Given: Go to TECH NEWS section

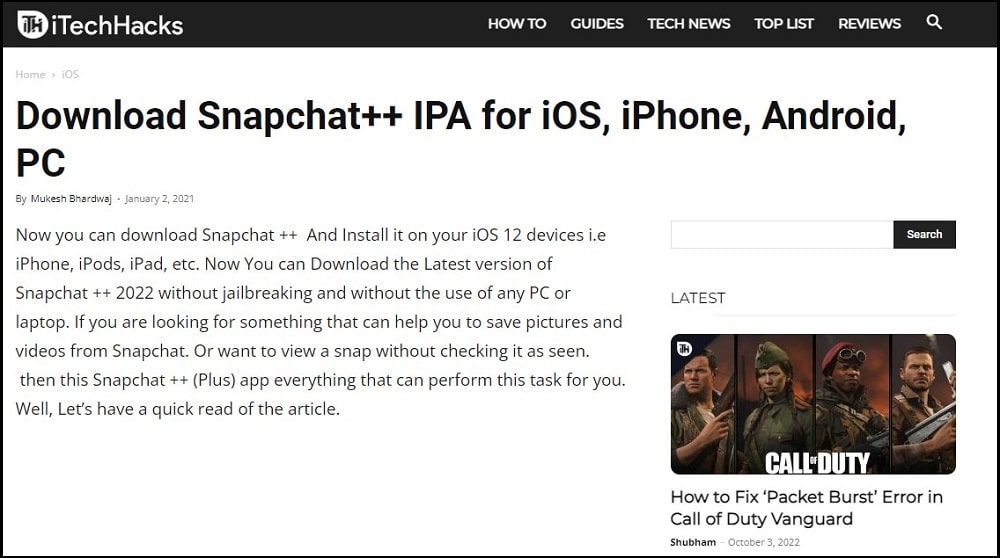Looking at the screenshot, I should 689,24.
